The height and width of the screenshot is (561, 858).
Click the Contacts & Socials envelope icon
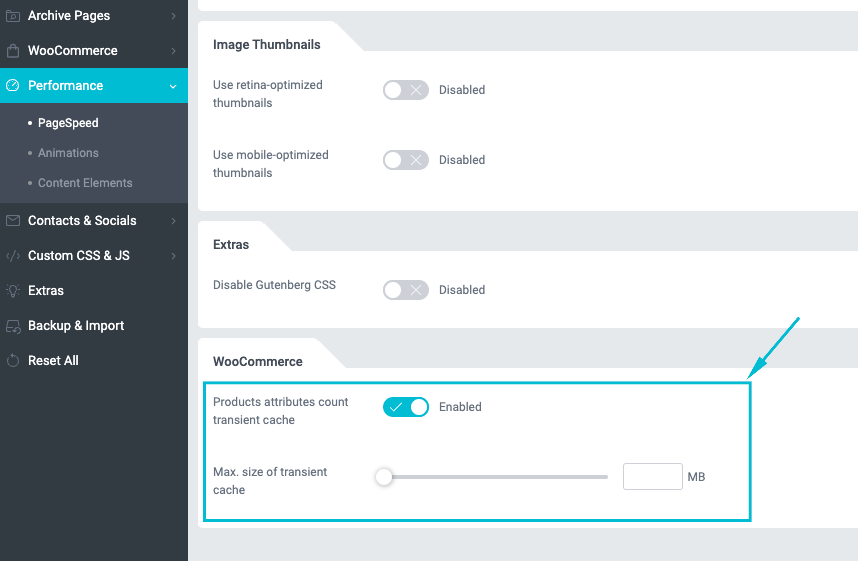click(12, 221)
